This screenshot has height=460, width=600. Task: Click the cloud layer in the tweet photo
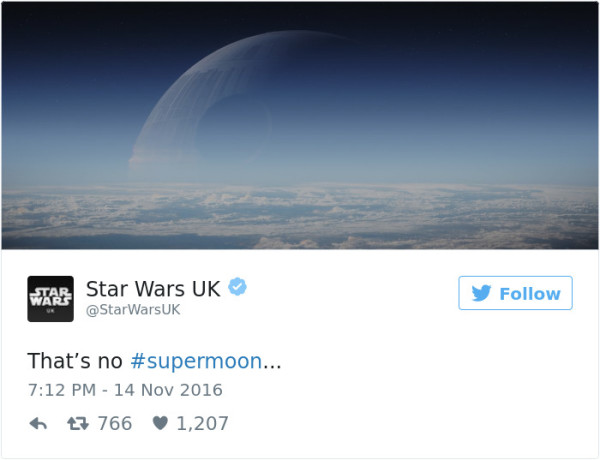click(300, 216)
